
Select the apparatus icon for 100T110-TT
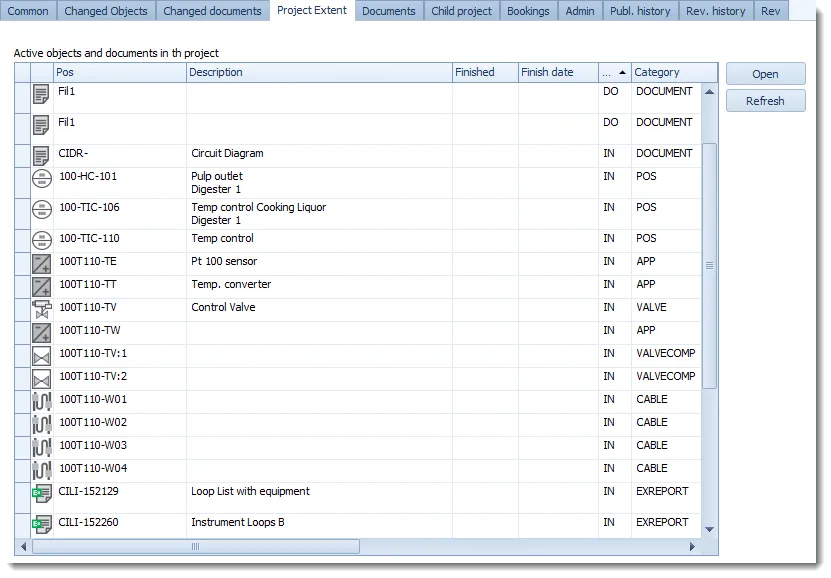pos(42,287)
